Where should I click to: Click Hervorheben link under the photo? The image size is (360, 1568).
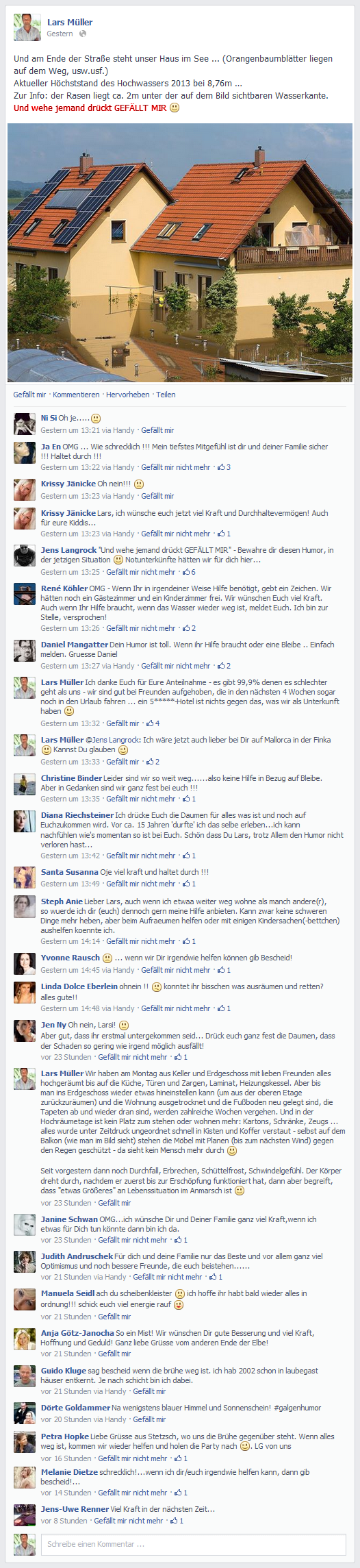click(128, 395)
